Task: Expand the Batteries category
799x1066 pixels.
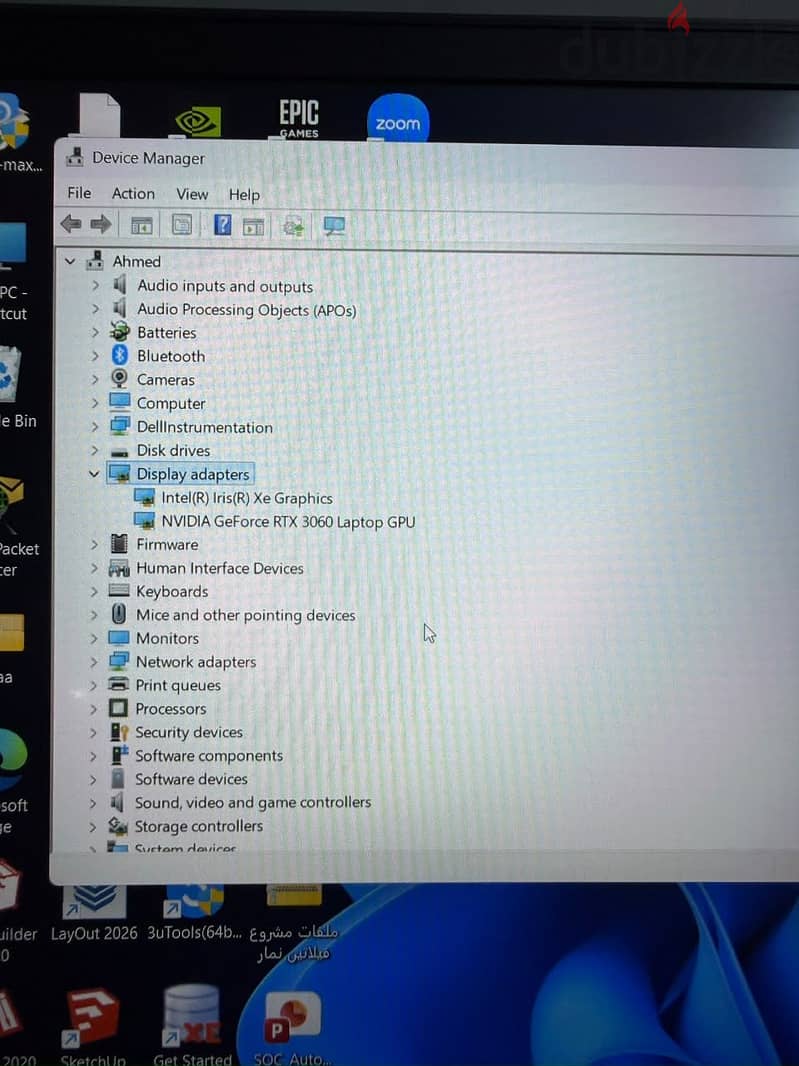Action: [x=95, y=332]
